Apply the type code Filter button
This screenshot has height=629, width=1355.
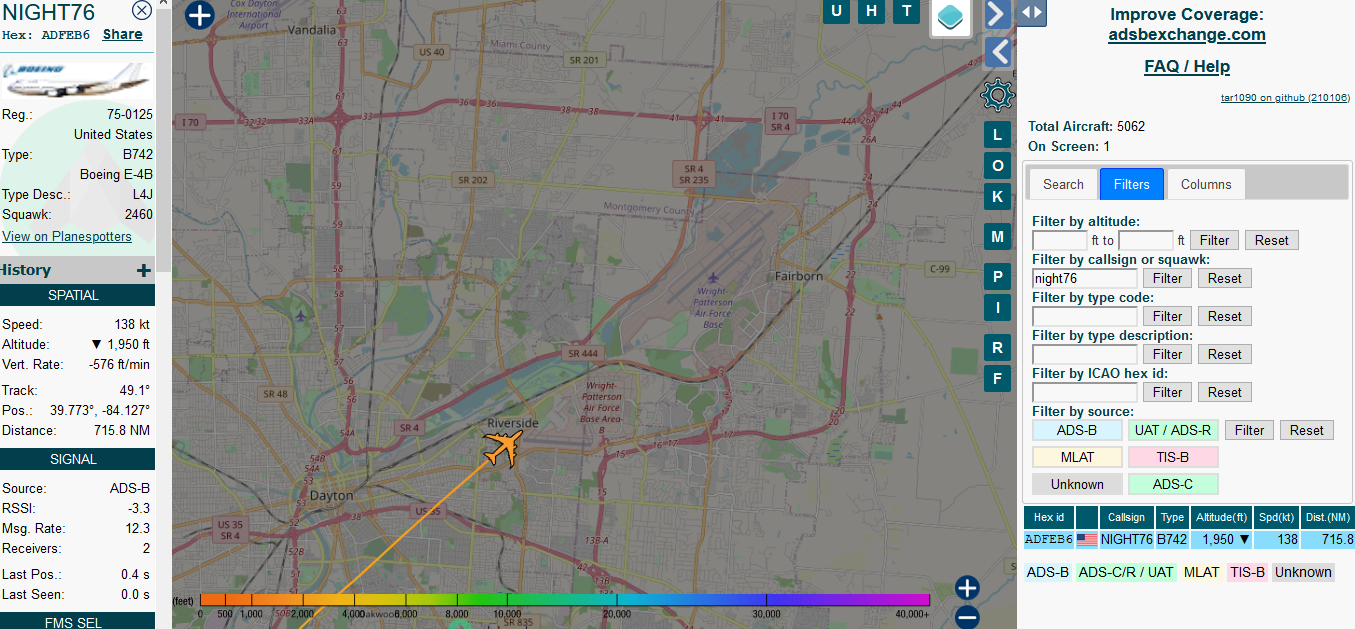click(1168, 316)
